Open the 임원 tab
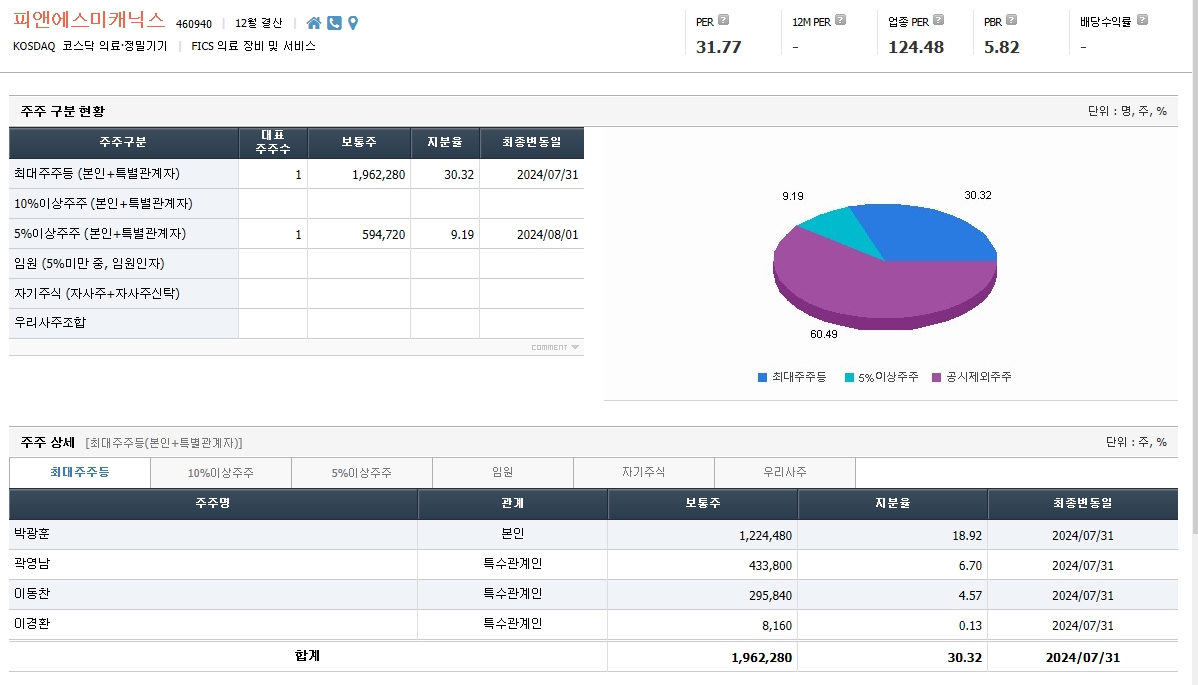The width and height of the screenshot is (1198, 685). coord(503,473)
